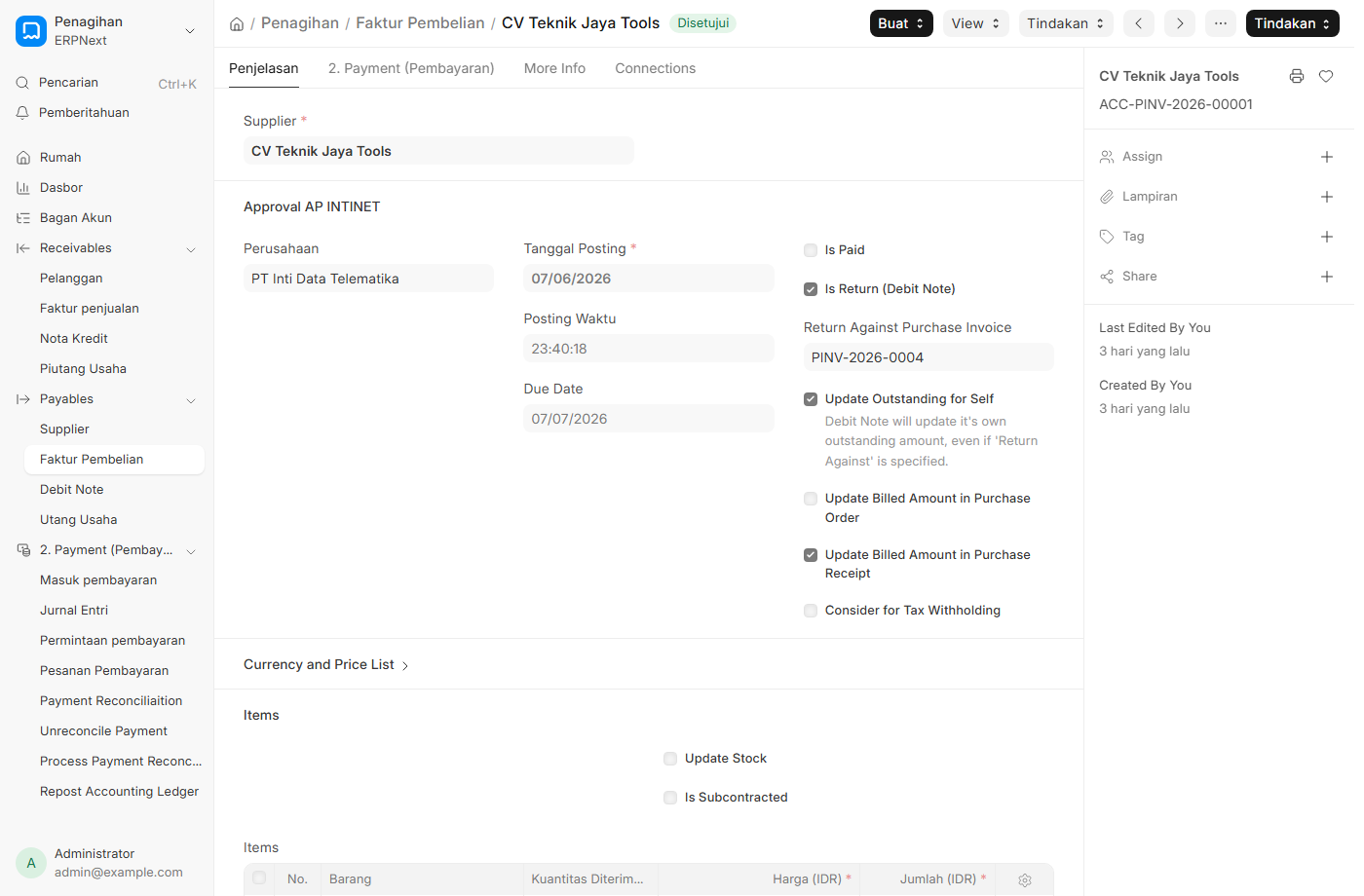Click the Bagan Akun tree icon
1364x896 pixels.
point(23,218)
